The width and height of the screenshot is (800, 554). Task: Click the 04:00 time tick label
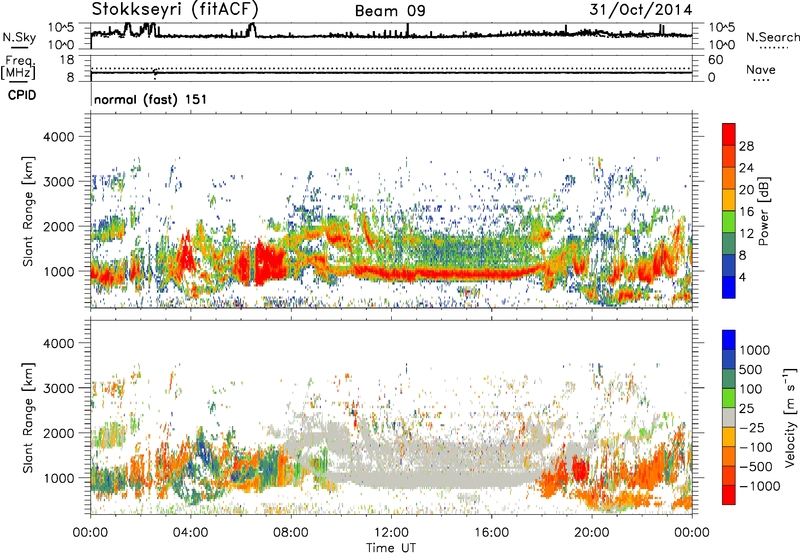coord(191,533)
